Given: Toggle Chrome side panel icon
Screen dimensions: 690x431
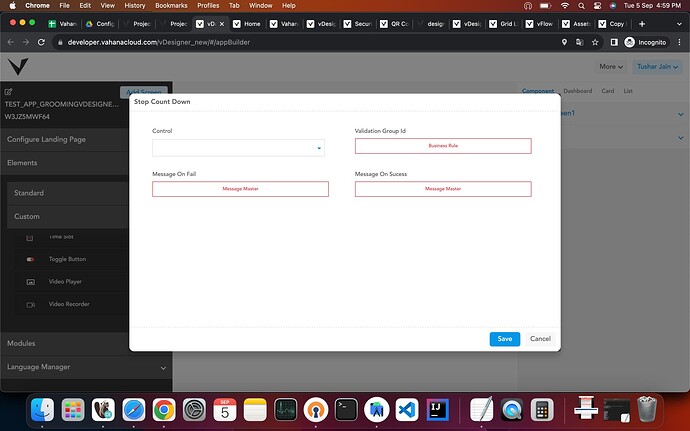Looking at the screenshot, I should pos(614,42).
